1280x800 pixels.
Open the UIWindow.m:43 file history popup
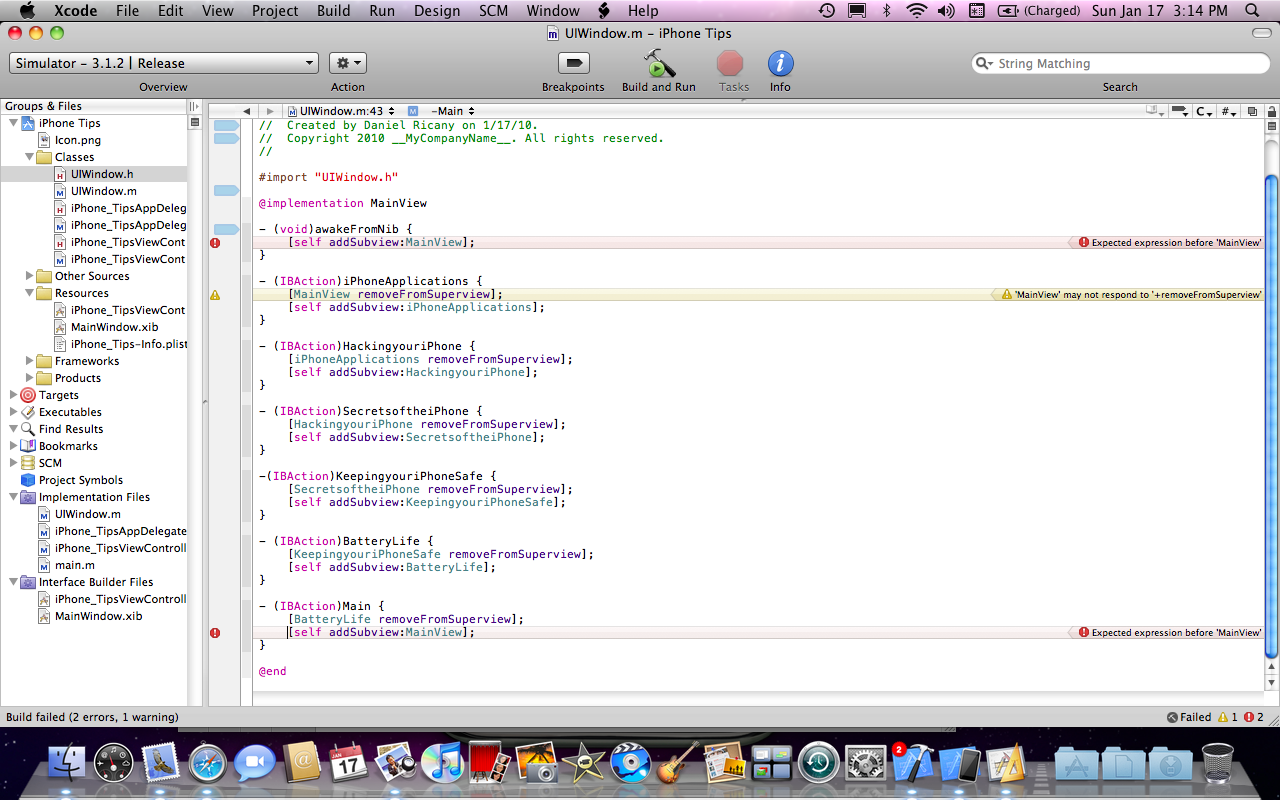click(x=341, y=111)
